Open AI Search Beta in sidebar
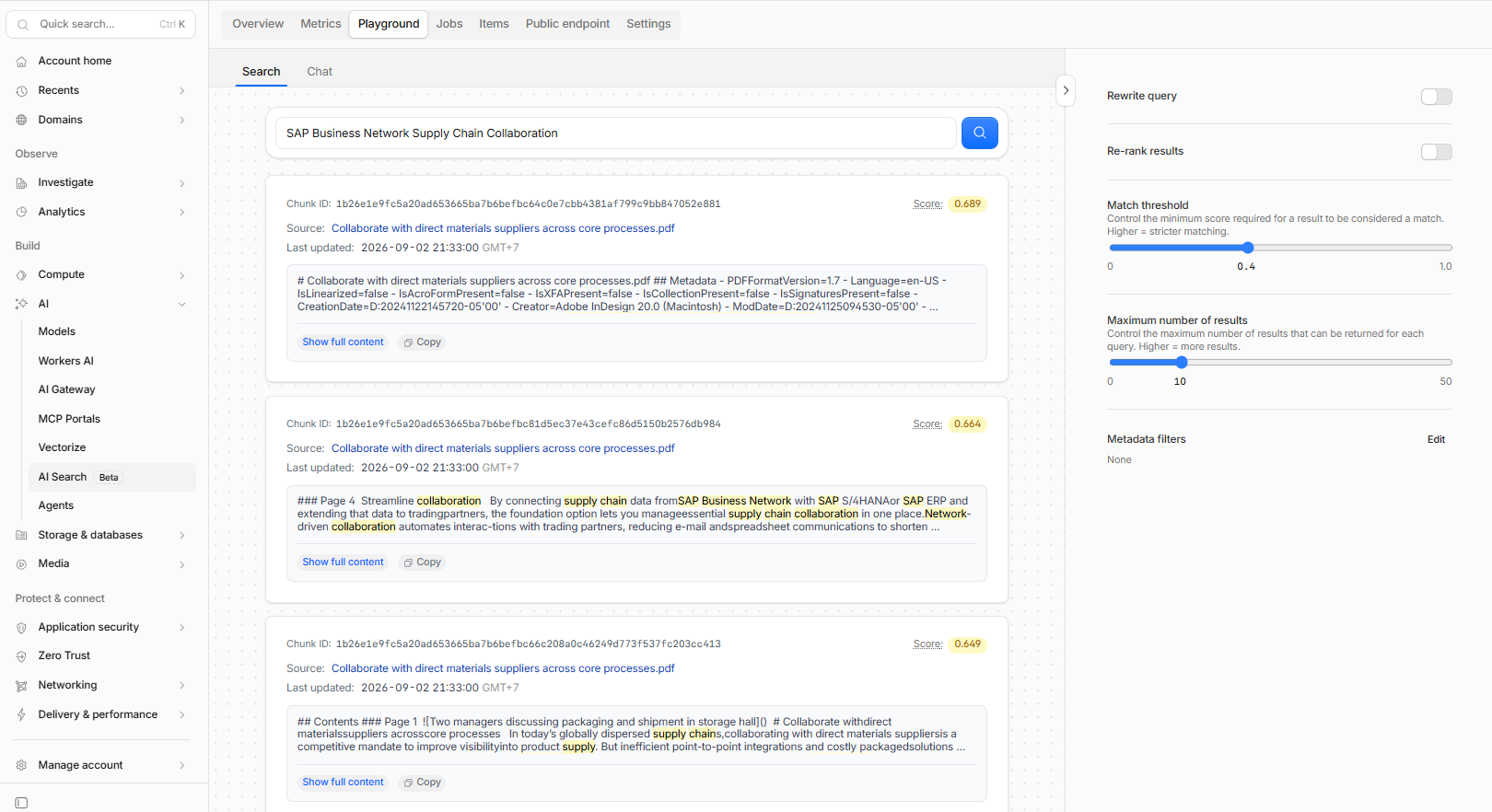 111,477
